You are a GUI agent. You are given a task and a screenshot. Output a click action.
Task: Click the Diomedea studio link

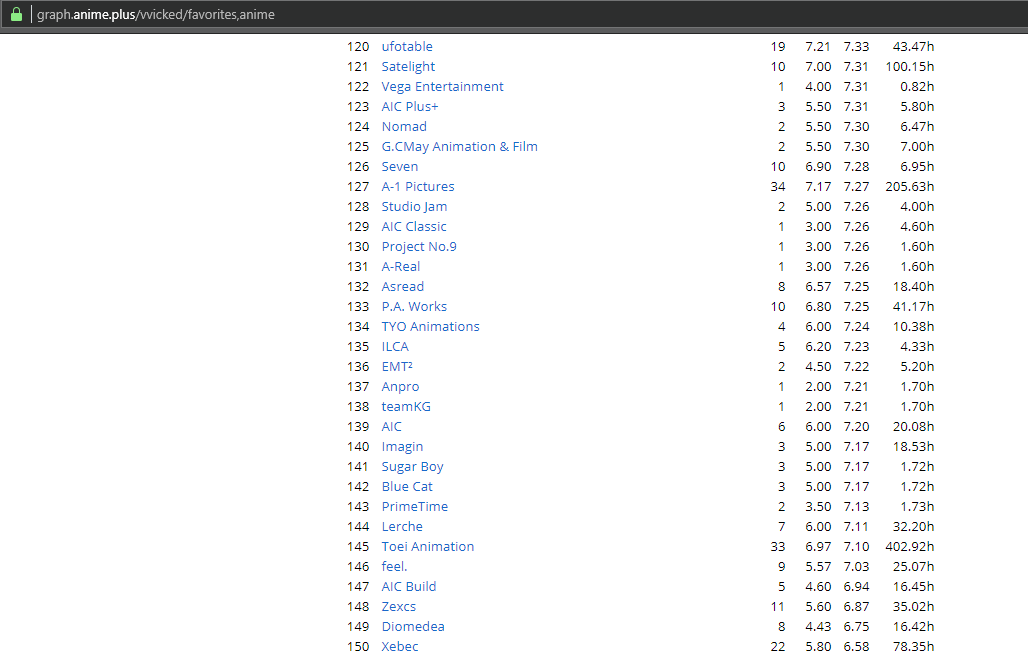click(413, 627)
